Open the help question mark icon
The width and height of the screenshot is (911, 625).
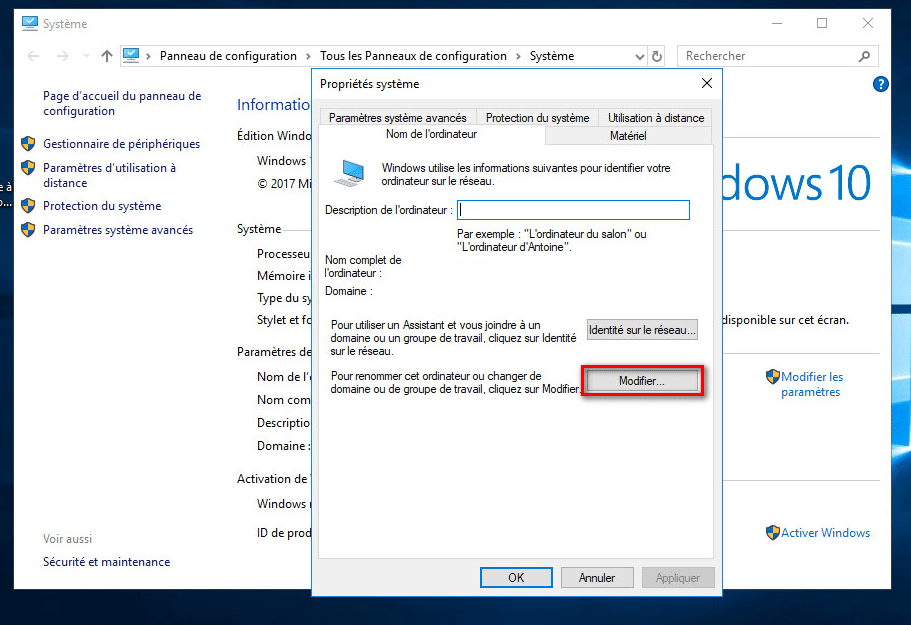pos(880,85)
